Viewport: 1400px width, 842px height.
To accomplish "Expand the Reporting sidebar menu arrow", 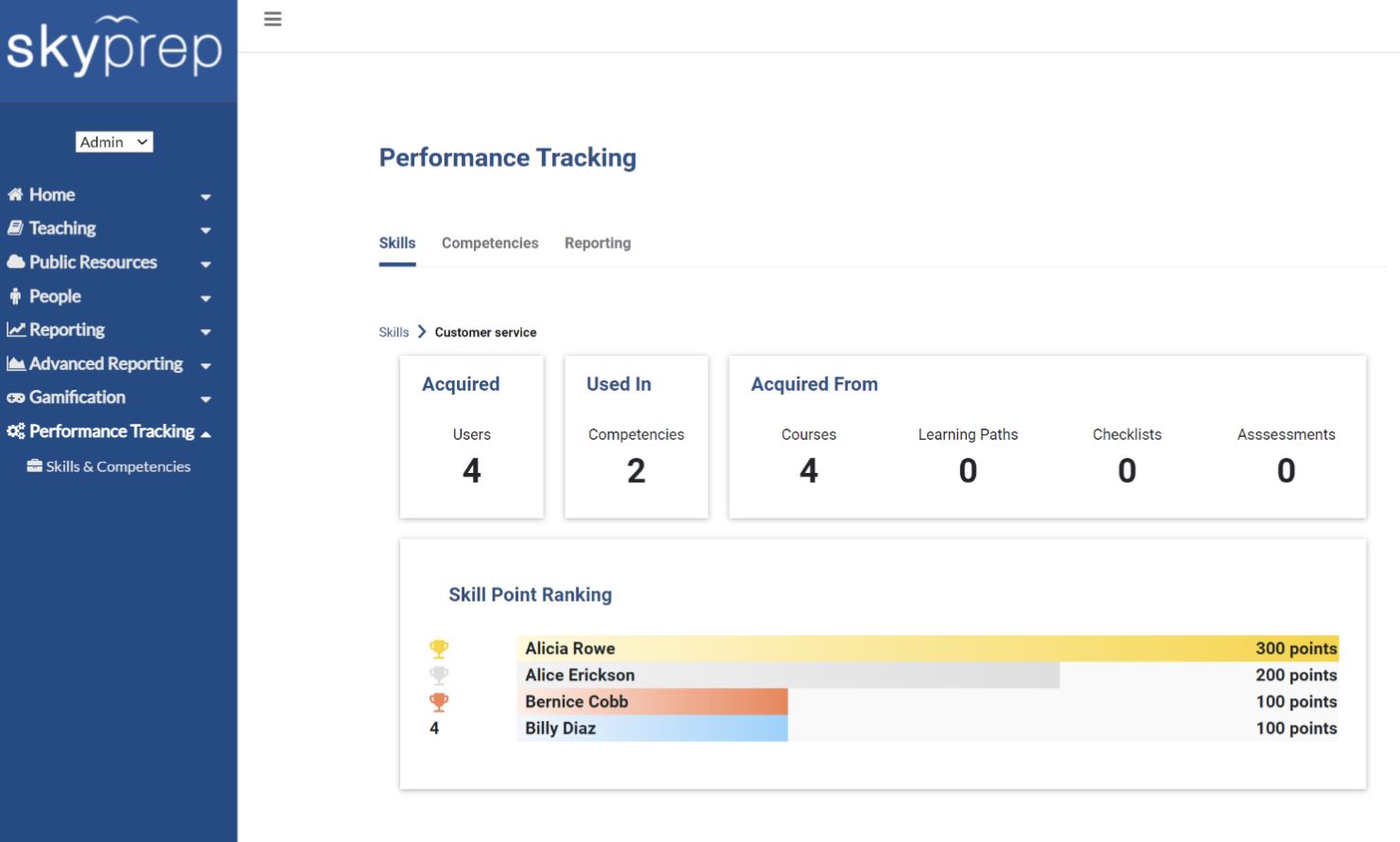I will click(205, 332).
